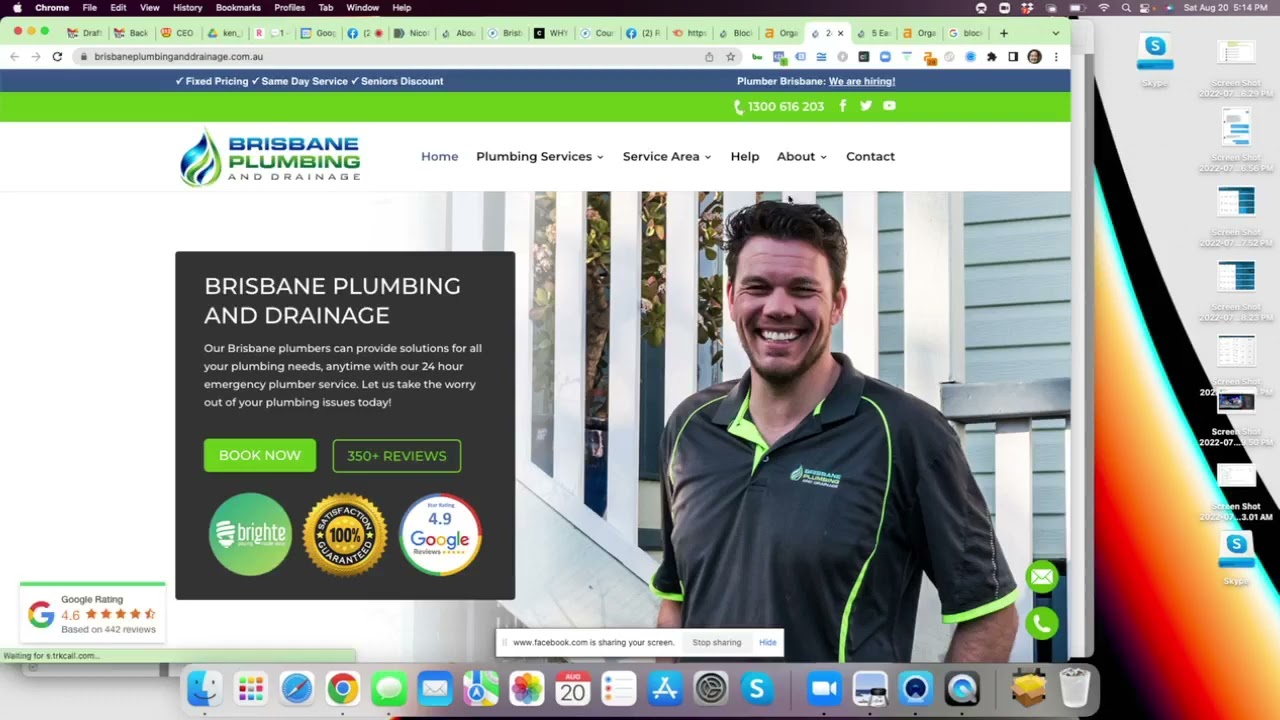Screen dimensions: 1280x720
Task: Open Finder from the Dock
Action: 204,688
